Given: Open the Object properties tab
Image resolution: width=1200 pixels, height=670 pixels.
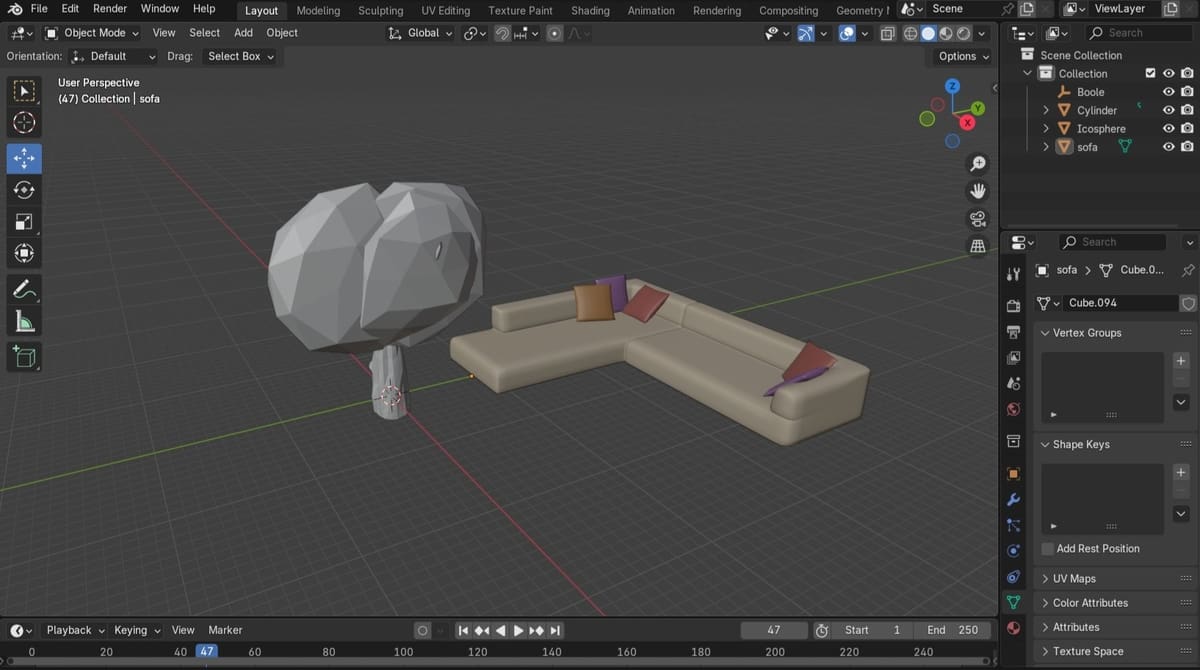Looking at the screenshot, I should coord(1014,474).
